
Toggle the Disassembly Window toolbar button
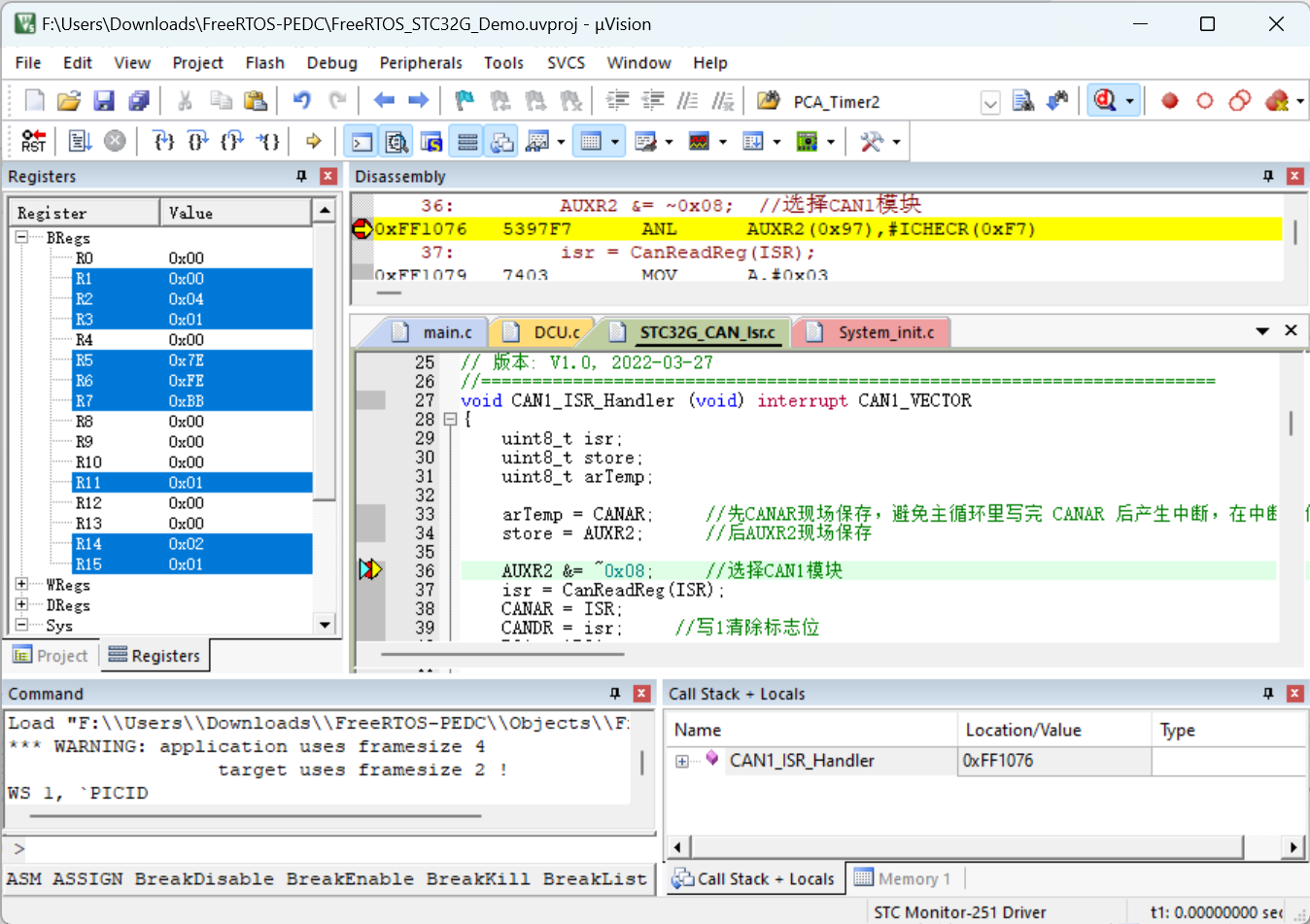396,142
